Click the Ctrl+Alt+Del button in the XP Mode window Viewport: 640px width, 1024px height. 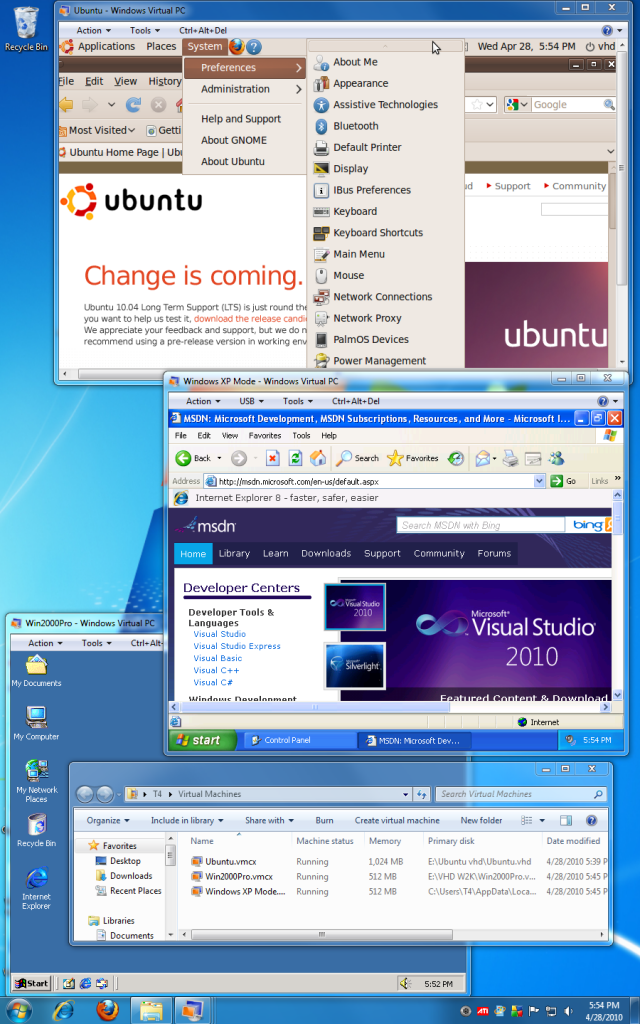355,401
